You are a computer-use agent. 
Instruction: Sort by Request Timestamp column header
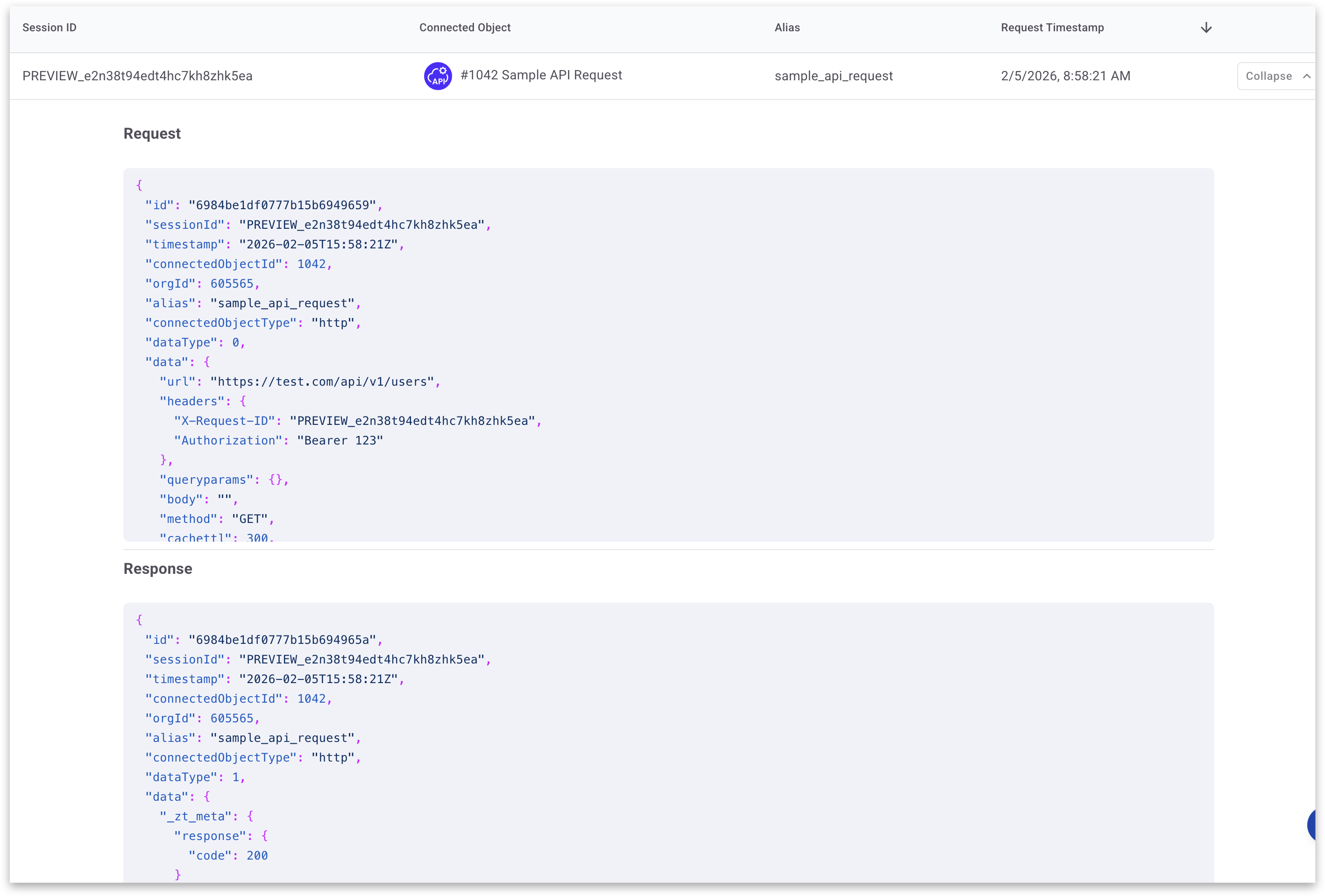click(x=1052, y=28)
